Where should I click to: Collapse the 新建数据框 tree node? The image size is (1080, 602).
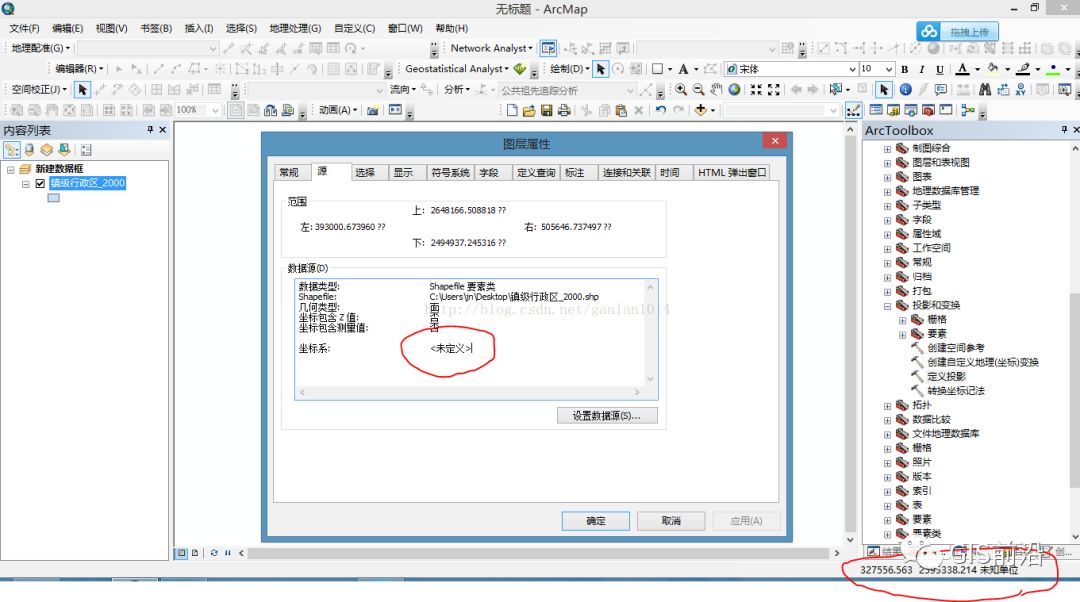10,169
